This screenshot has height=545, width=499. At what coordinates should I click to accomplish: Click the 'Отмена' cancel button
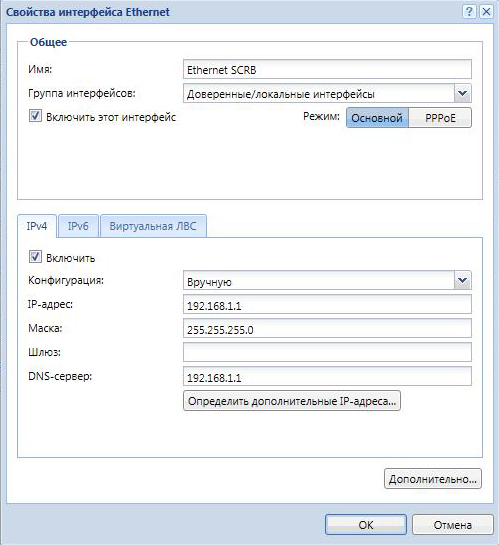pos(452,524)
